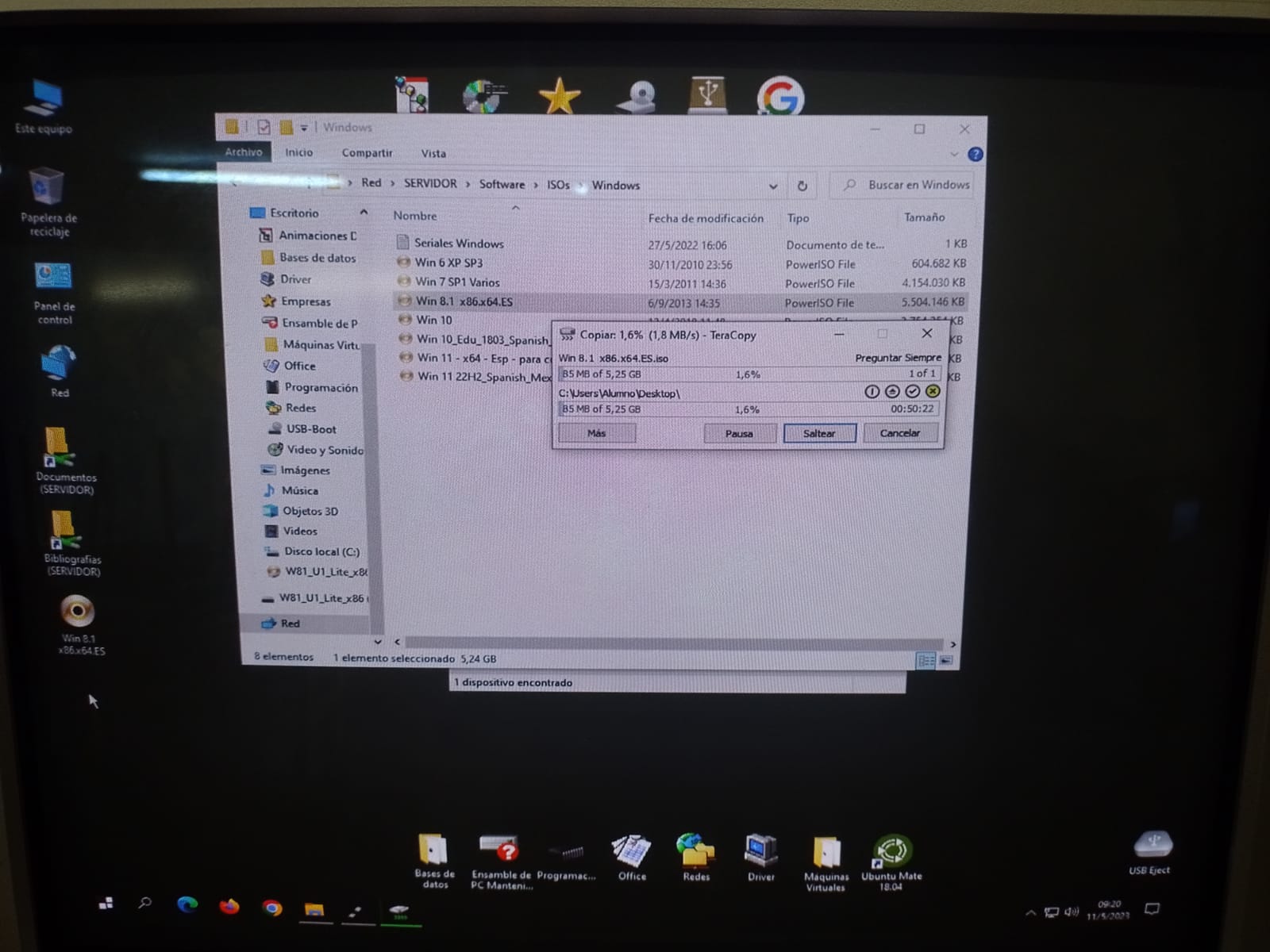This screenshot has height=952, width=1270.
Task: Launch Firefox from the taskbar
Action: 229,905
